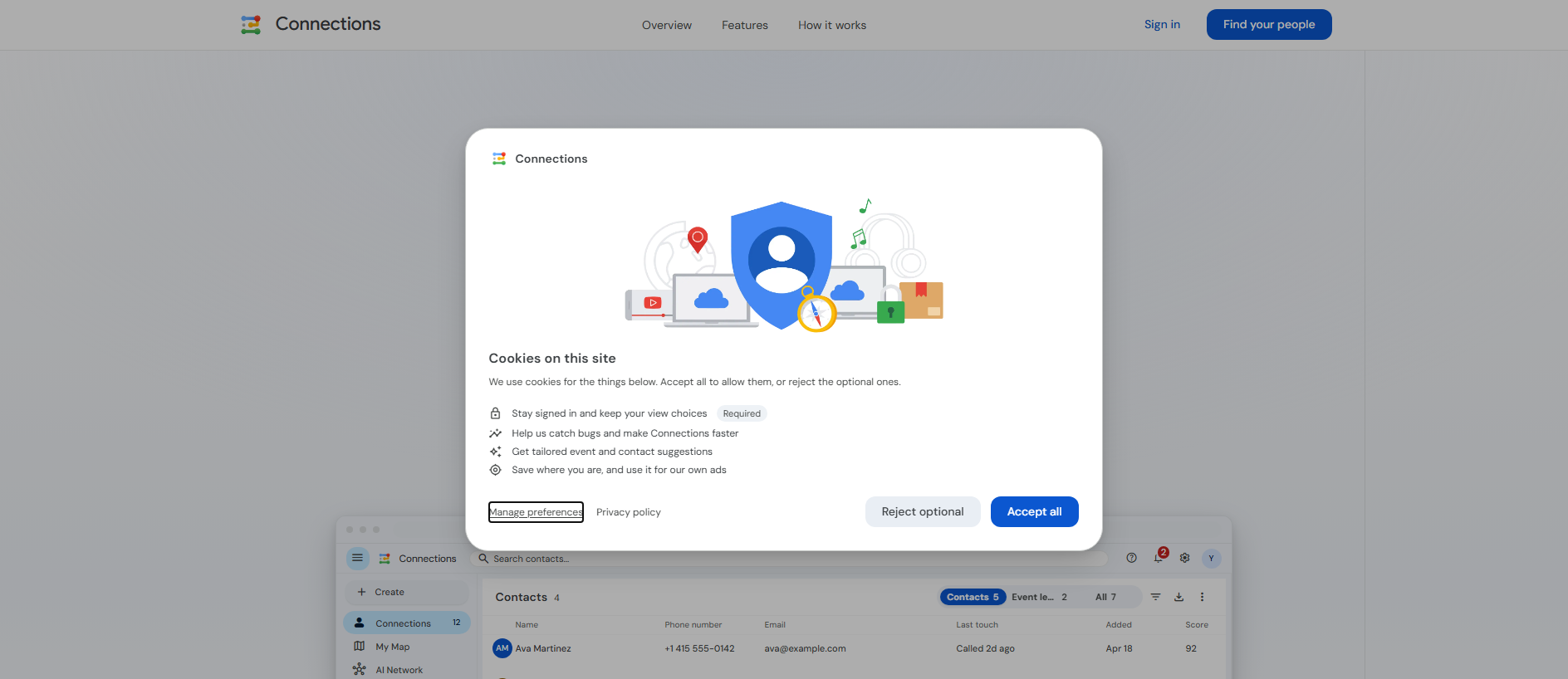Select My Map in the sidebar

point(407,647)
